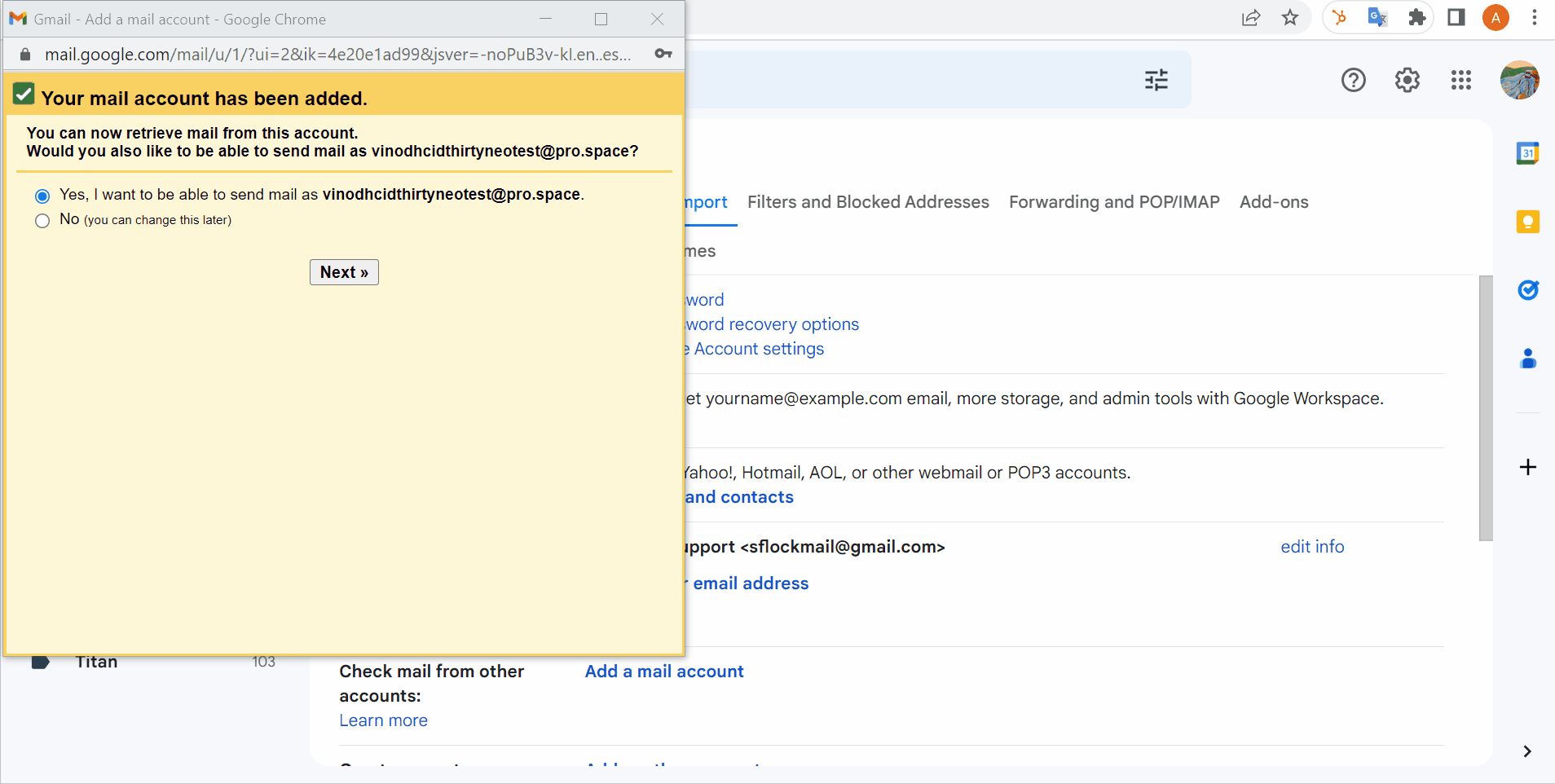Image resolution: width=1555 pixels, height=784 pixels.
Task: Click 'Add a mail account' link
Action: [x=664, y=672]
